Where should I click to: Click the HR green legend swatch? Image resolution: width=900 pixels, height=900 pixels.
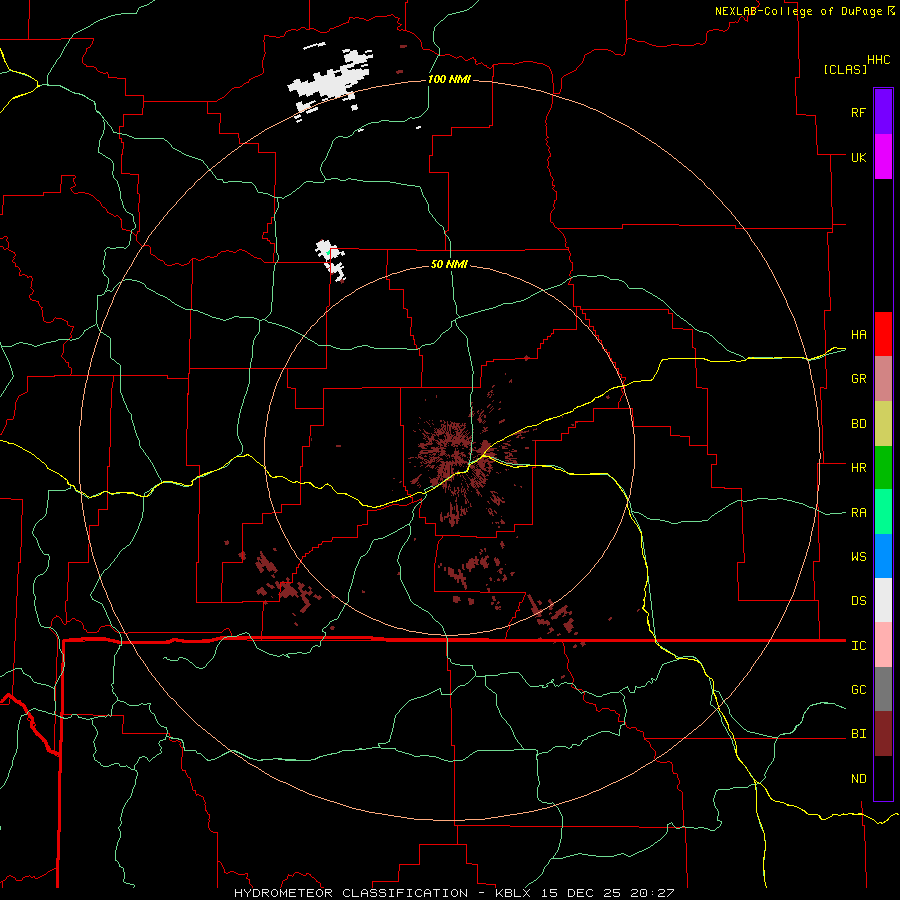tap(883, 467)
